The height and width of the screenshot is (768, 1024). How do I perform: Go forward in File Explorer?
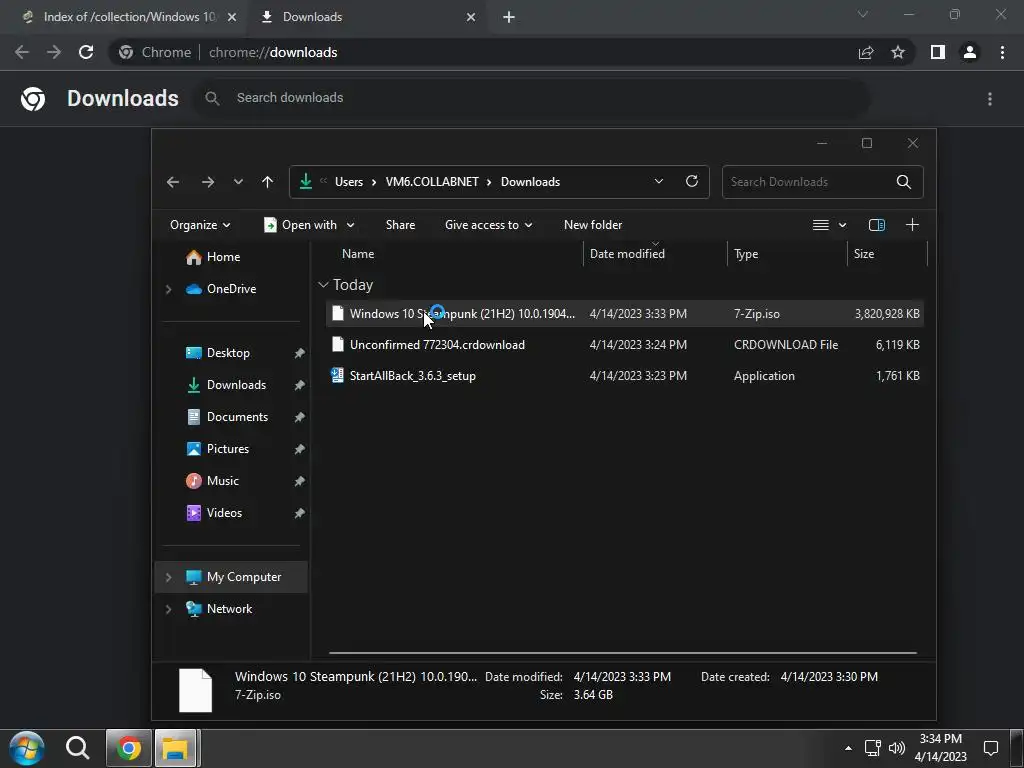pos(208,182)
